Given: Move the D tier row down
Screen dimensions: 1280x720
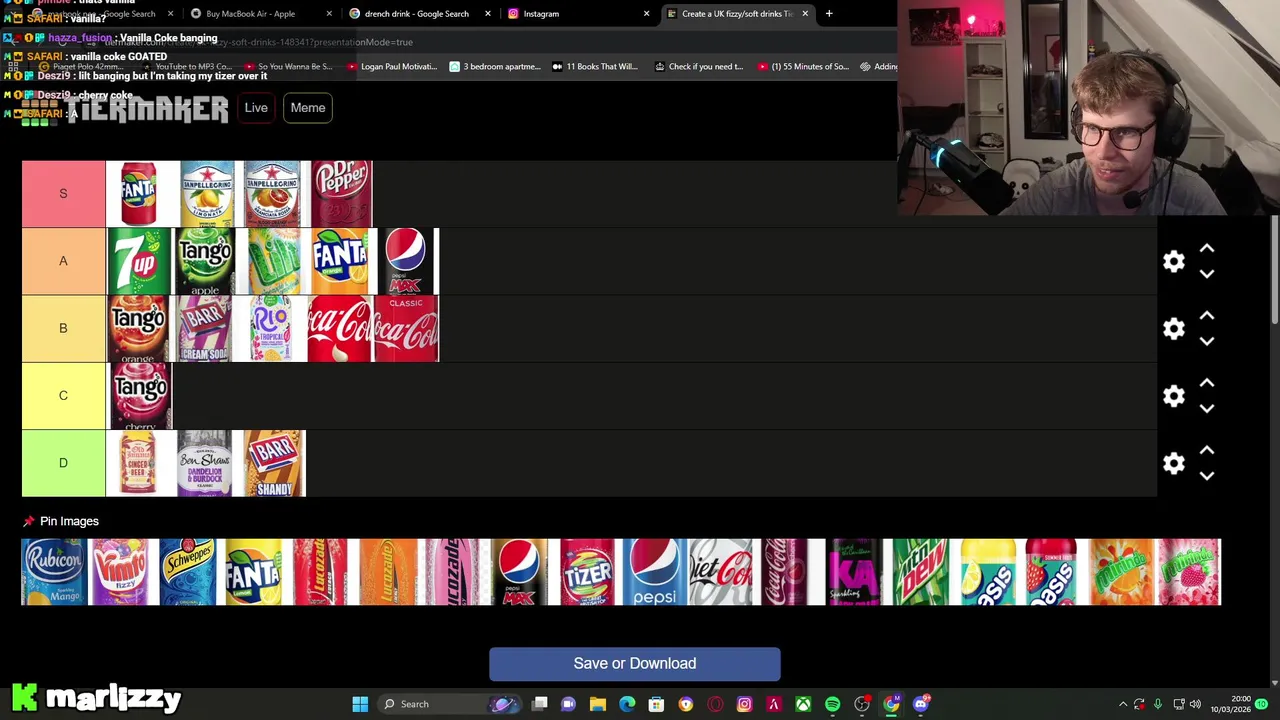Looking at the screenshot, I should pos(1207,475).
